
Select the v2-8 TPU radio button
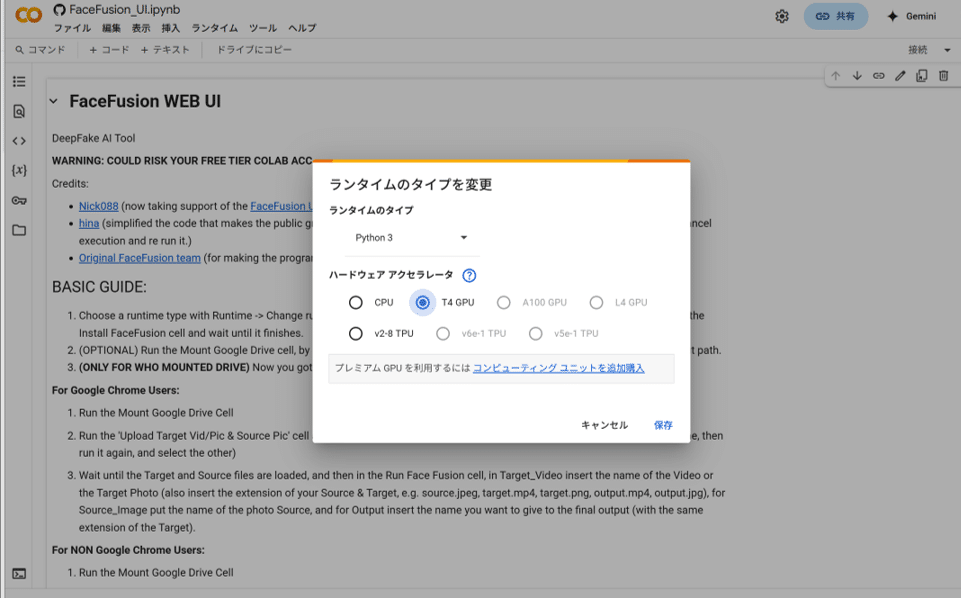pos(355,333)
